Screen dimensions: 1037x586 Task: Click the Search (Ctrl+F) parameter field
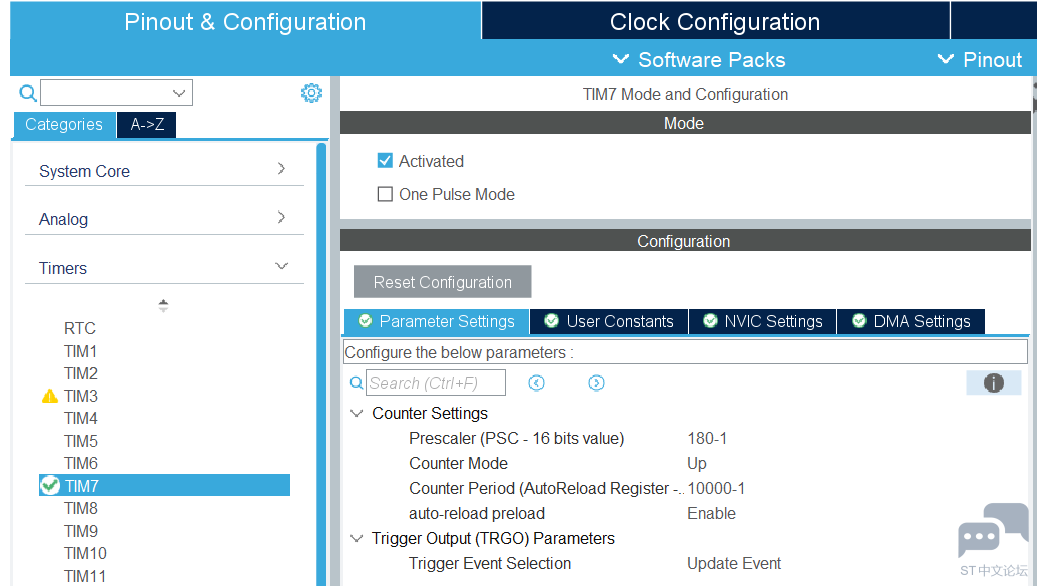pos(436,383)
